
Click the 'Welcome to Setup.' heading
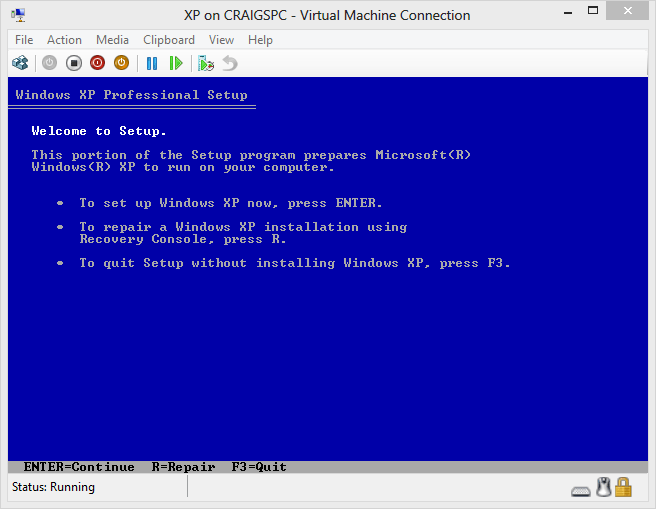pyautogui.click(x=99, y=131)
